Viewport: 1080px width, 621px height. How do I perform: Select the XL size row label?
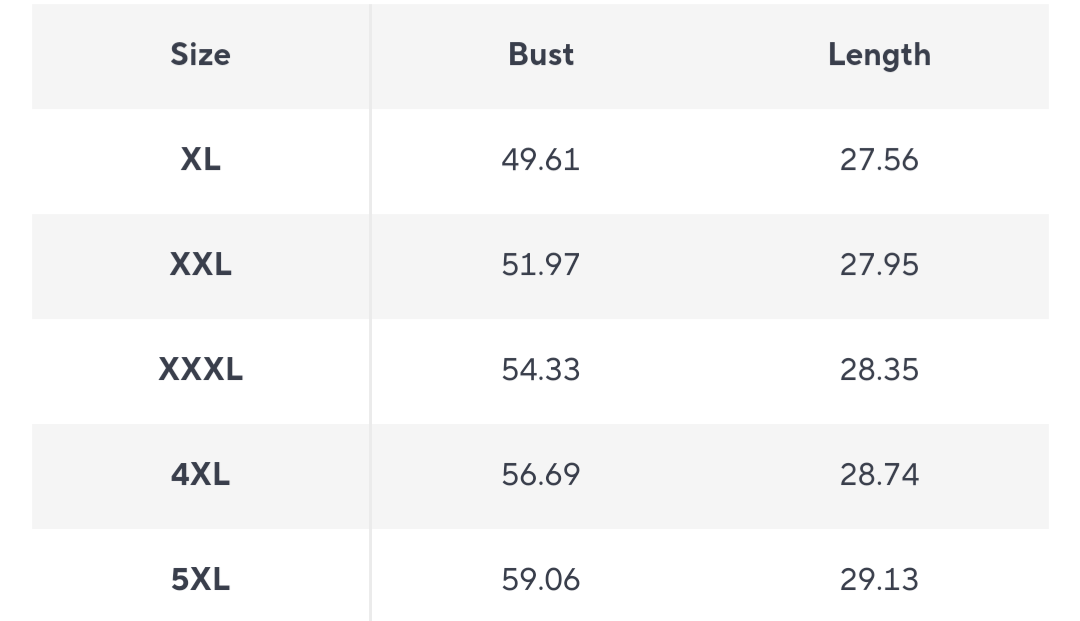click(x=200, y=160)
